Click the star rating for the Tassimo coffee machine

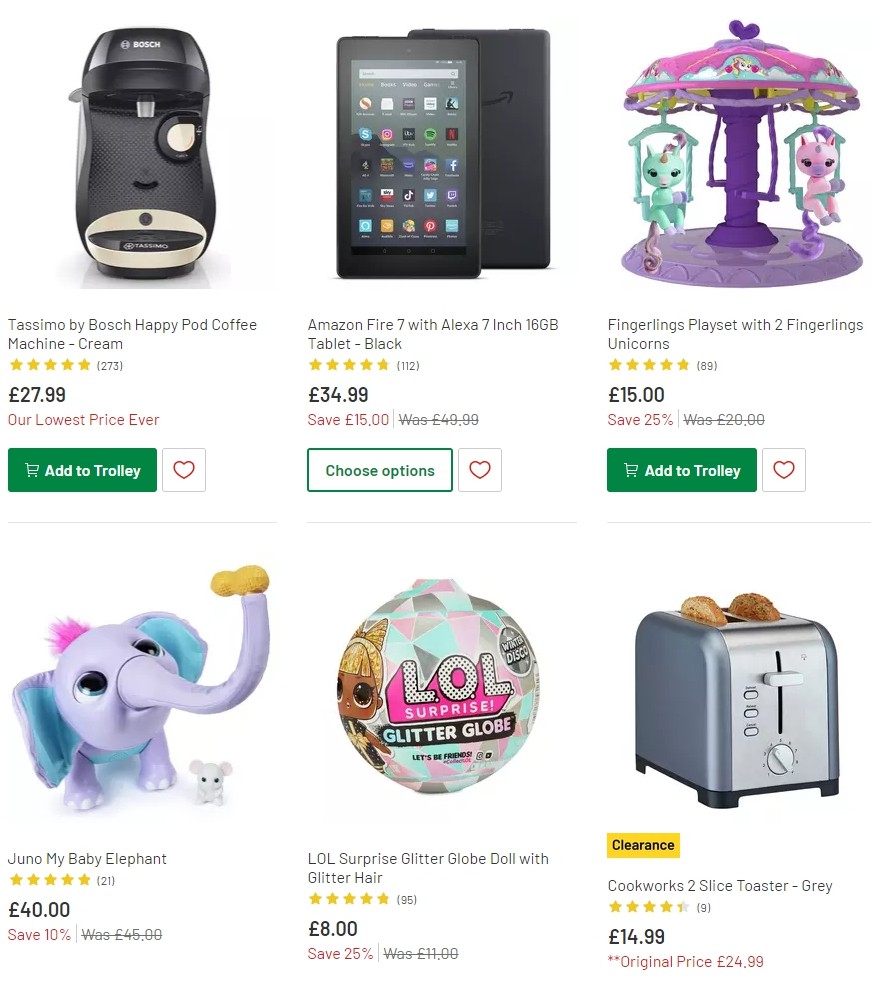tap(50, 365)
